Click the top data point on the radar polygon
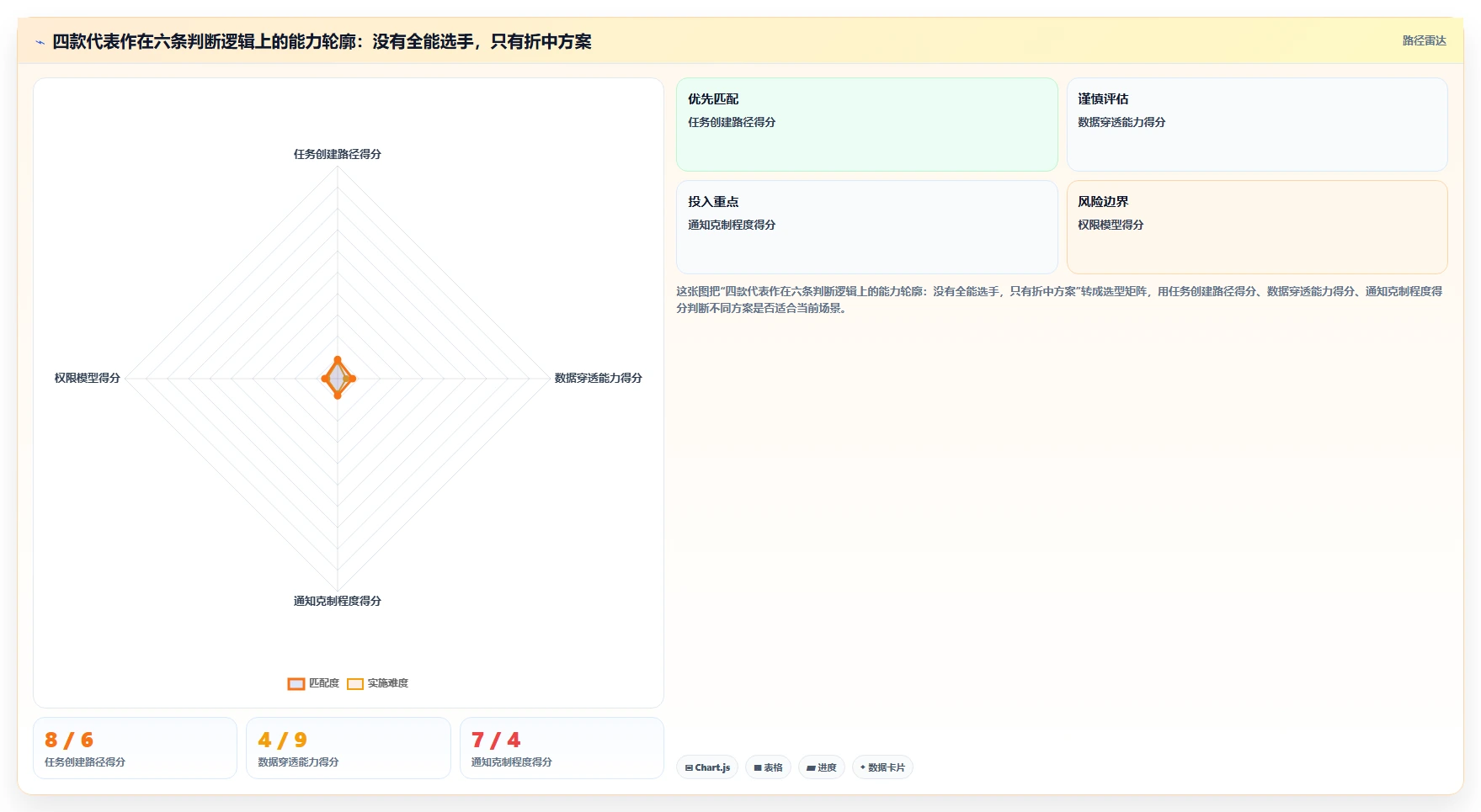The width and height of the screenshot is (1481, 812). click(x=338, y=360)
